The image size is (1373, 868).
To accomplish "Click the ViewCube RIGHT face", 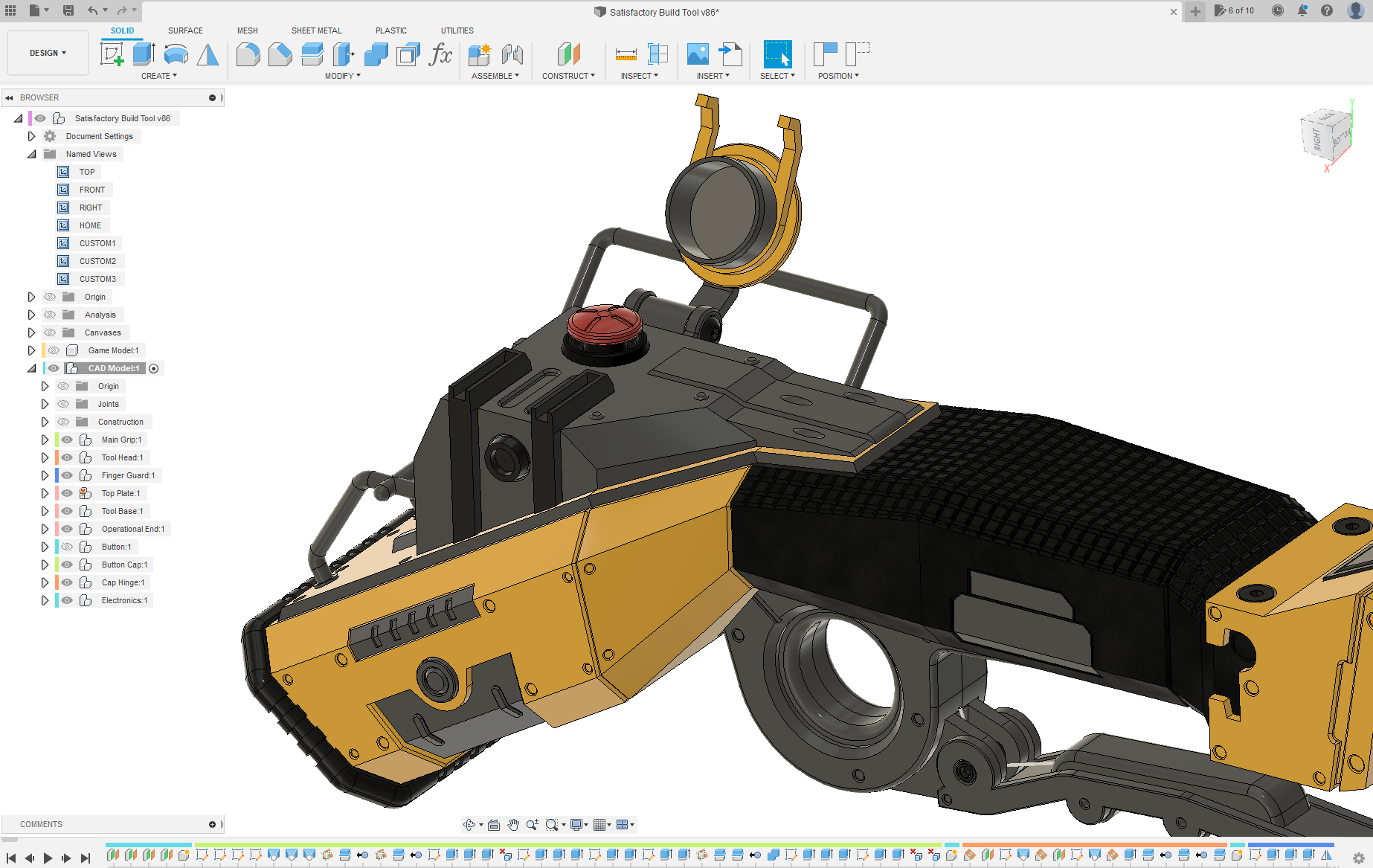I will (x=1317, y=139).
